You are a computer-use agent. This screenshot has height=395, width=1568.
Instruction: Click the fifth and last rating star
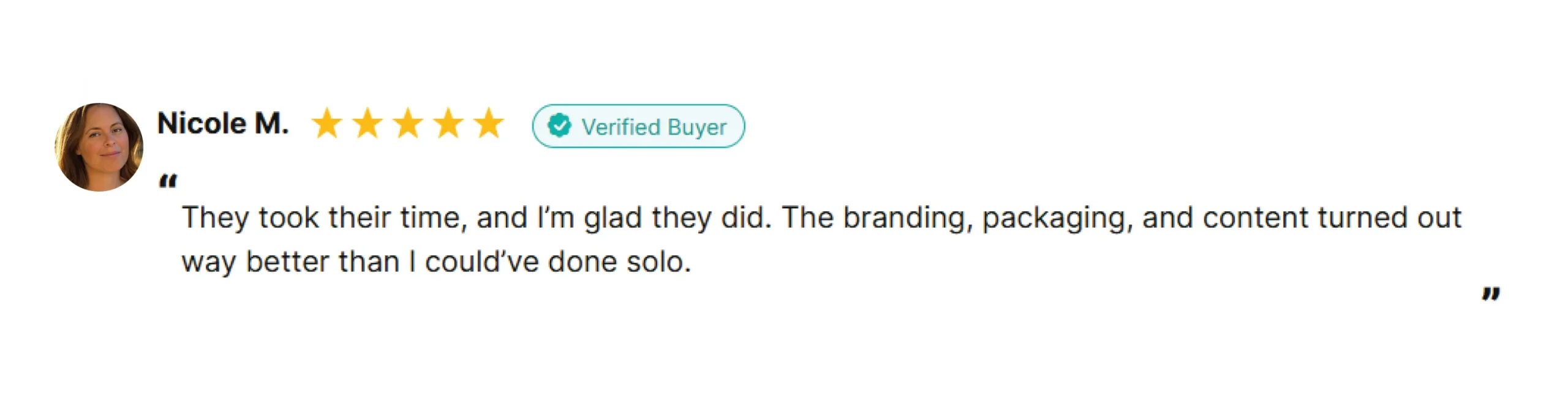point(489,124)
